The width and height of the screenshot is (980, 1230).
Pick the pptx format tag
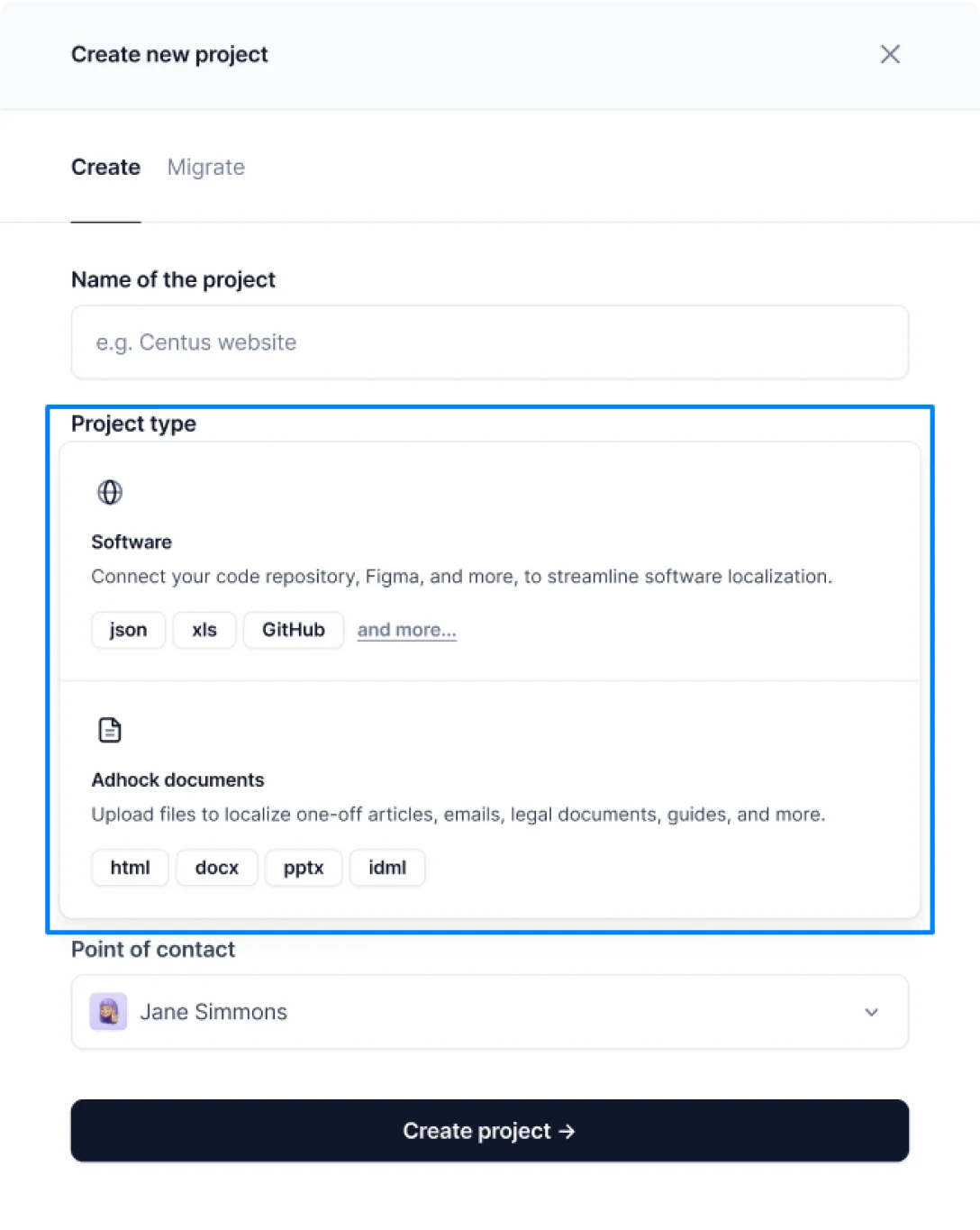pyautogui.click(x=304, y=868)
